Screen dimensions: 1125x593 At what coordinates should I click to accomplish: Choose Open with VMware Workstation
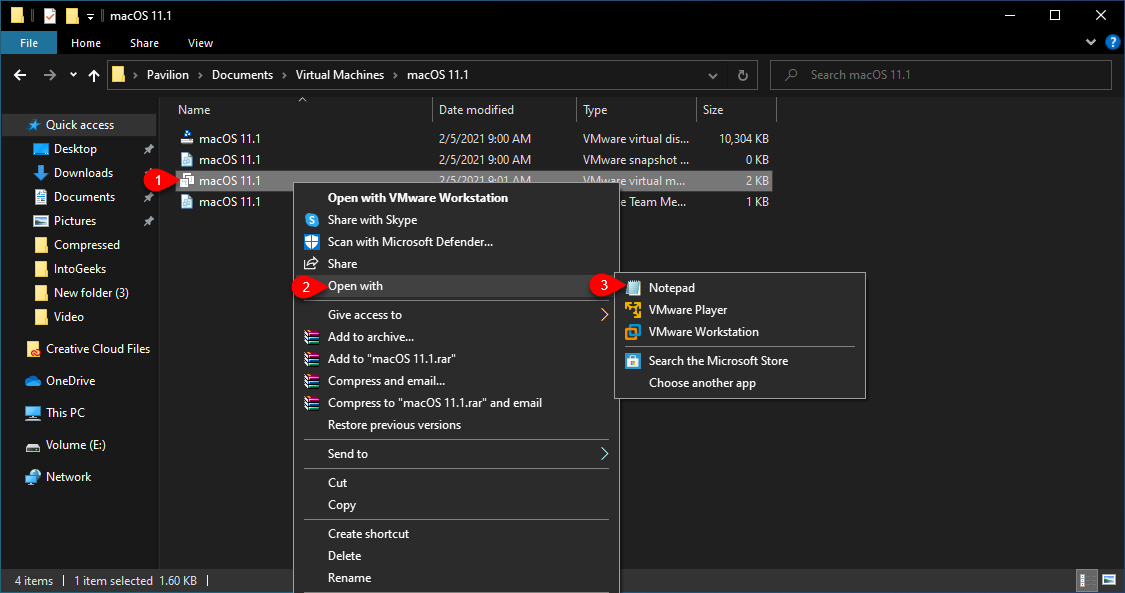[418, 198]
